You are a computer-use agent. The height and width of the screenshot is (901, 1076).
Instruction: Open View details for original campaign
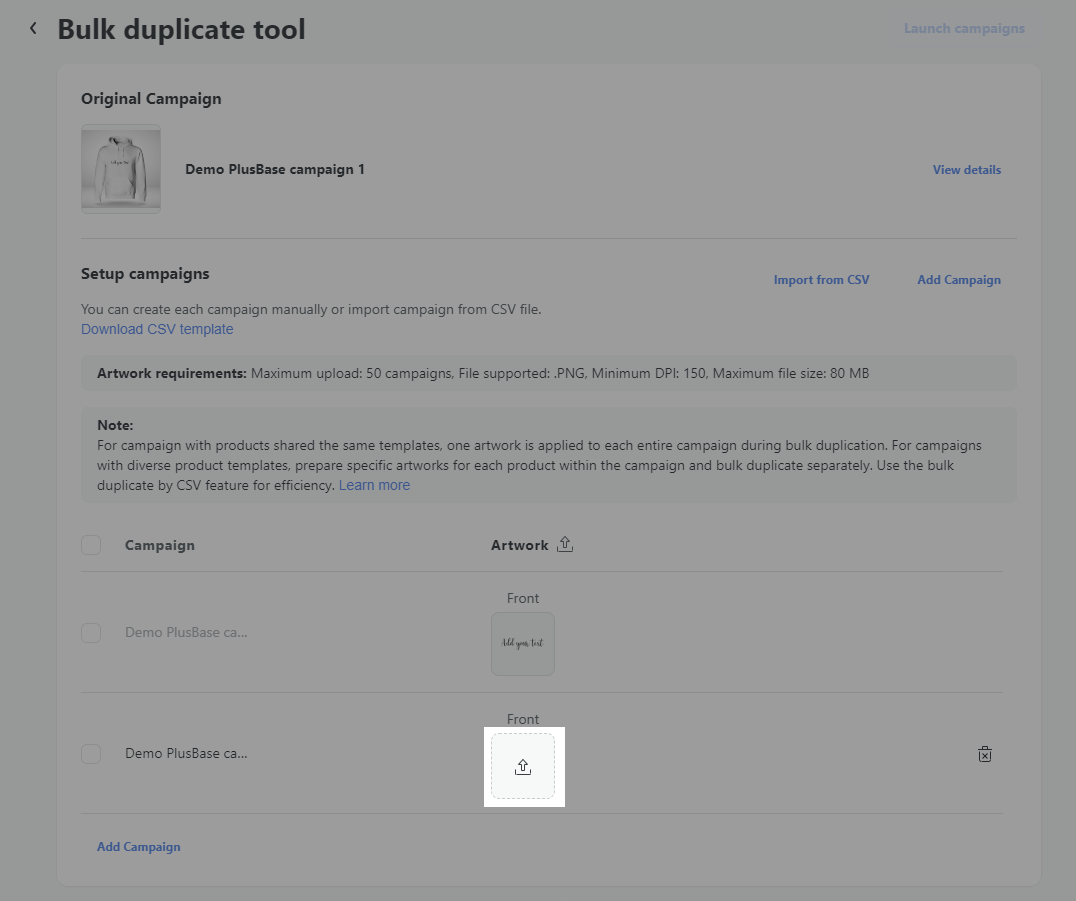[966, 170]
